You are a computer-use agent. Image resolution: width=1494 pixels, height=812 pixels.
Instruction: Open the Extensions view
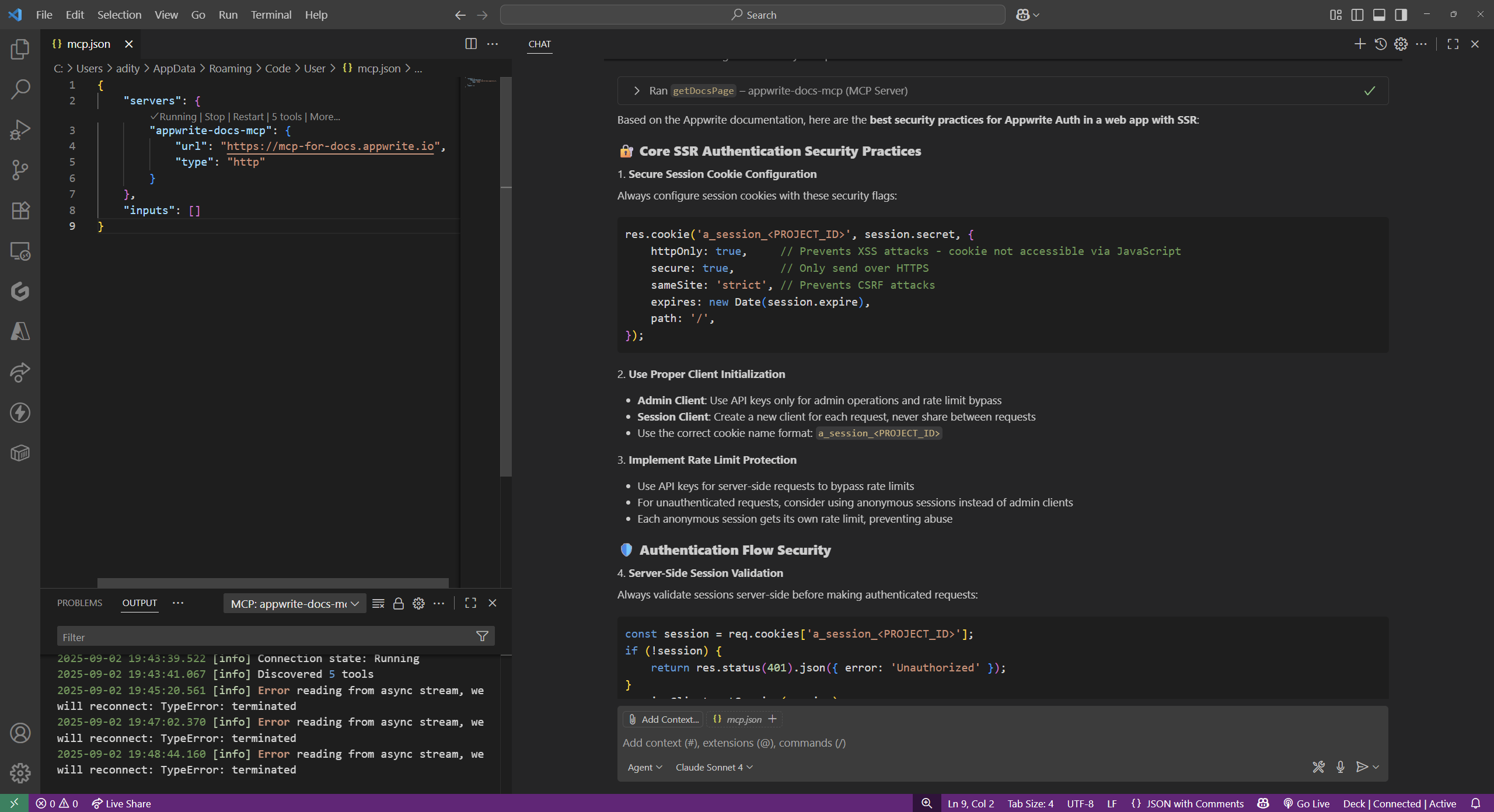pyautogui.click(x=20, y=210)
